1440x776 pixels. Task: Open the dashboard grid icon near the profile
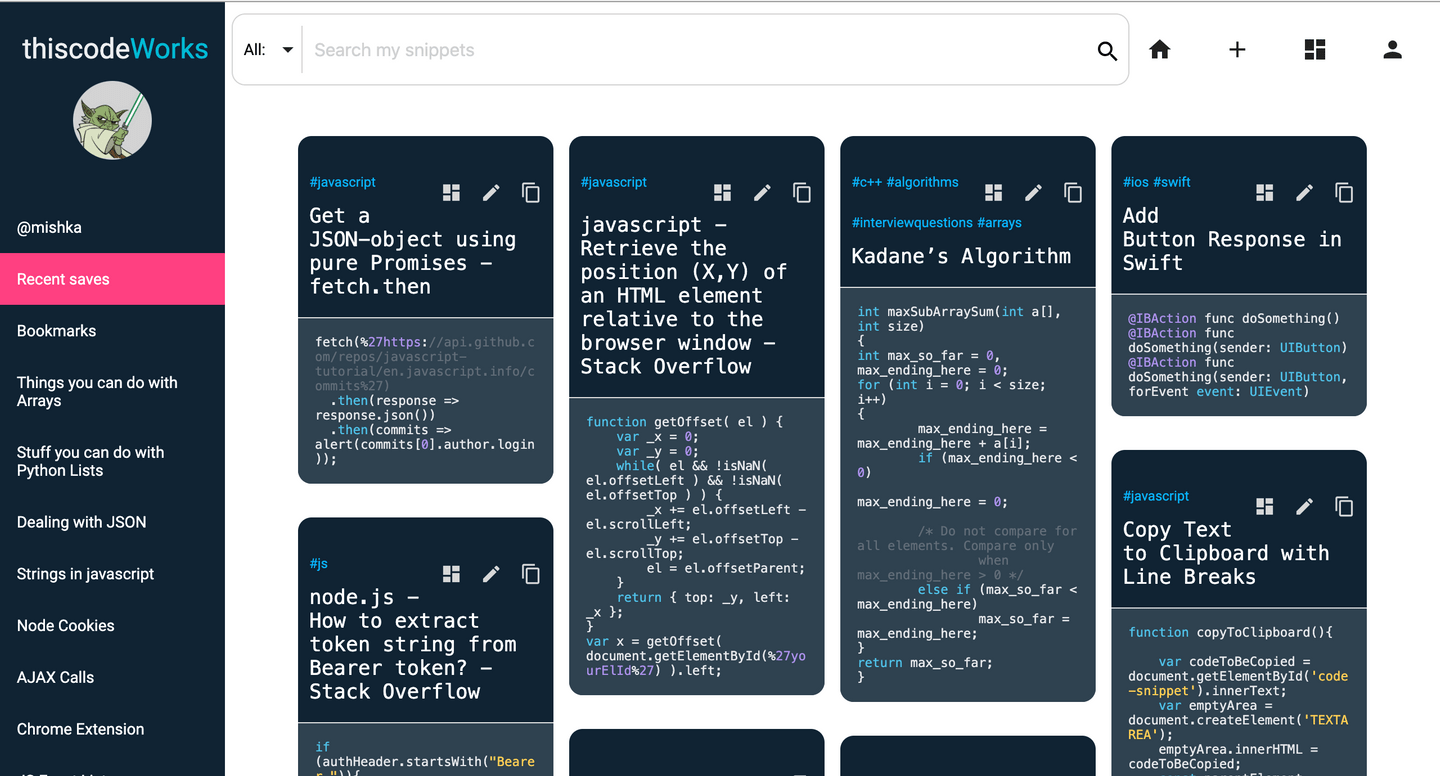coord(1314,48)
